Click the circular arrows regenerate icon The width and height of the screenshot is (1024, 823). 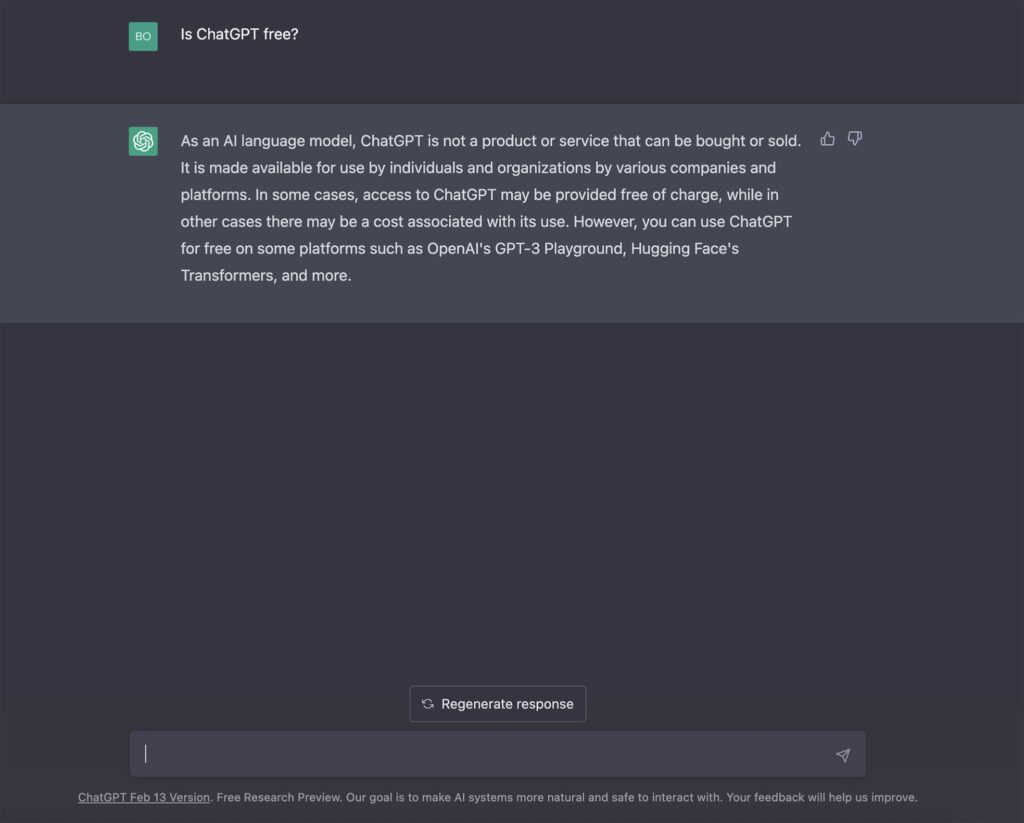click(428, 704)
